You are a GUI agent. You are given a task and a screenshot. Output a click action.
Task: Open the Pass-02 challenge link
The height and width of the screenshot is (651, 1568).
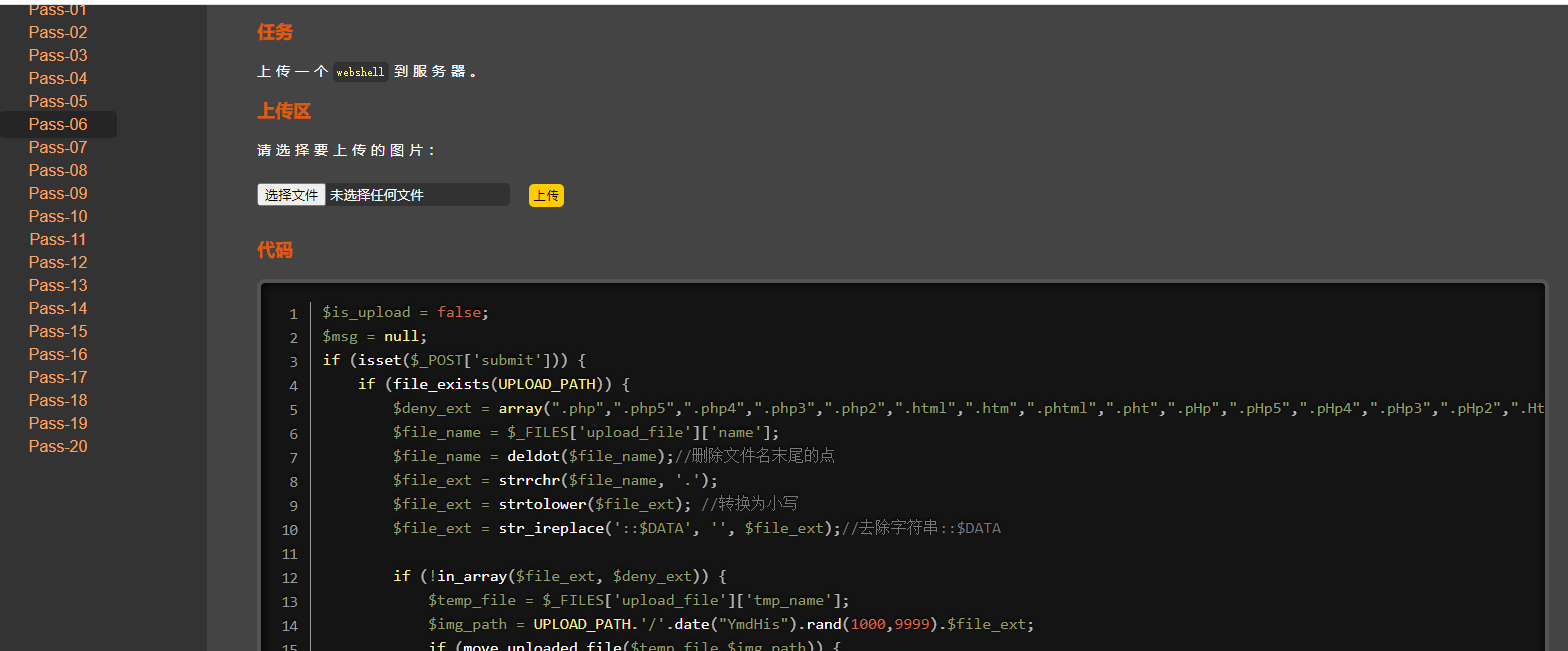coord(58,32)
